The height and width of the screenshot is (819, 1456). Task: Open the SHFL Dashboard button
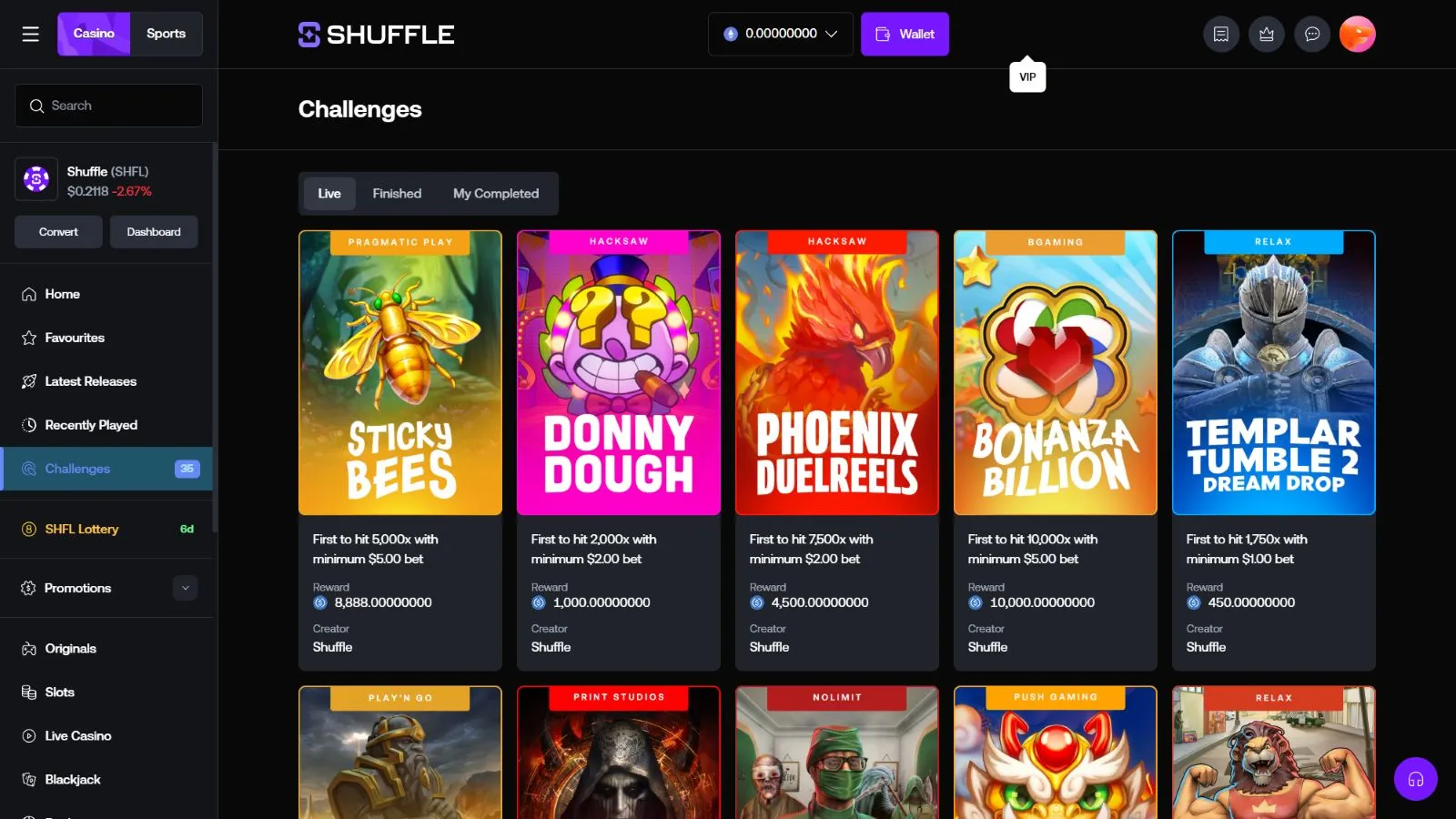tap(154, 232)
